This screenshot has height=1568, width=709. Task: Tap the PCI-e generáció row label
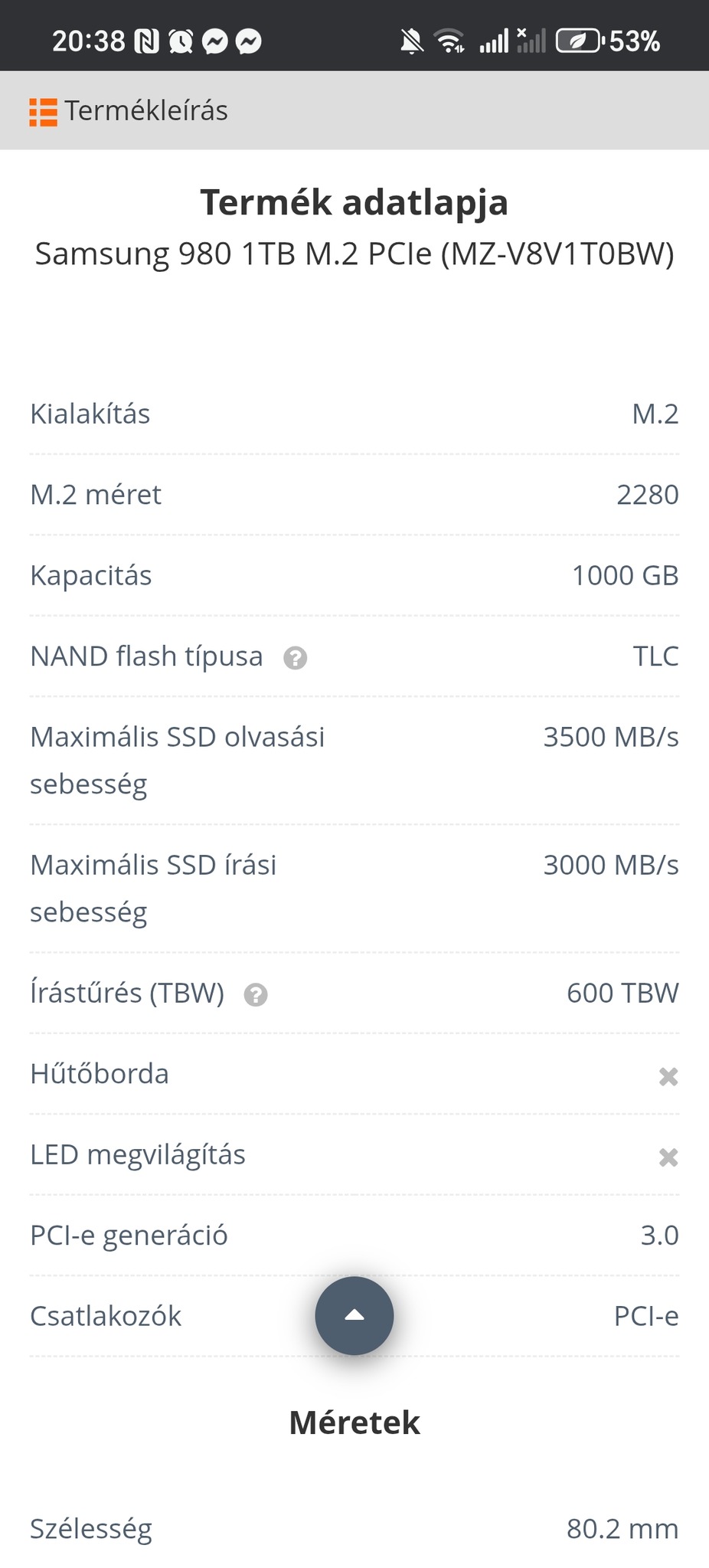pos(129,1236)
